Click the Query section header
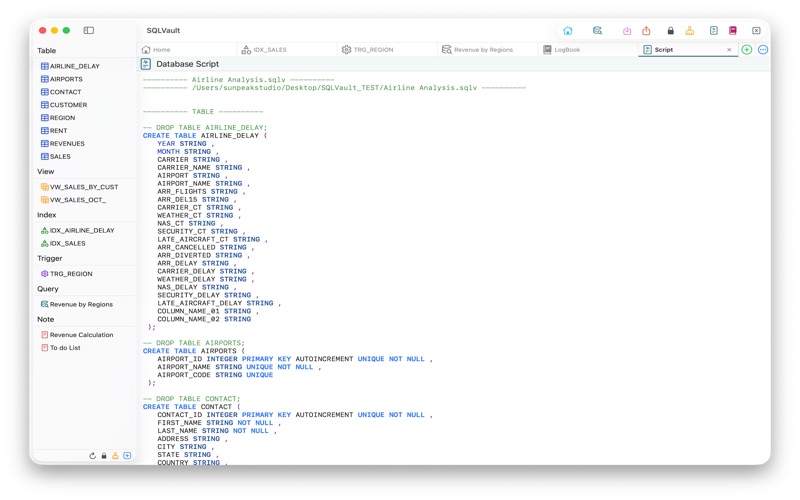Image resolution: width=800 pixels, height=500 pixels. 47,289
